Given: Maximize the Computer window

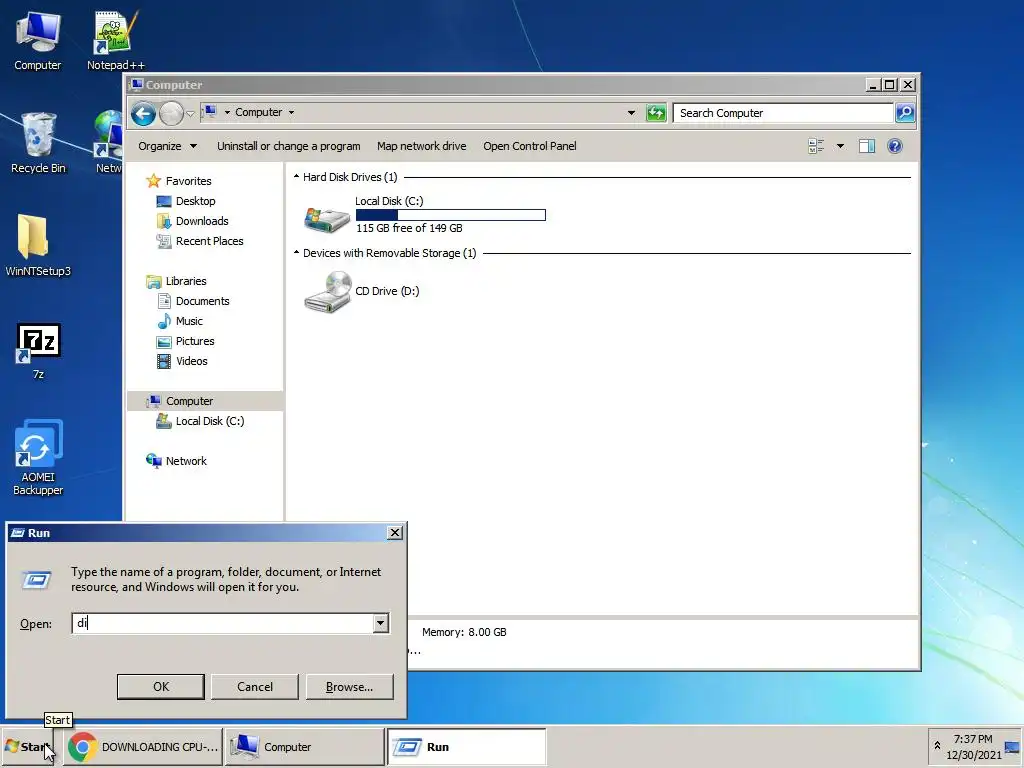Looking at the screenshot, I should pyautogui.click(x=889, y=85).
